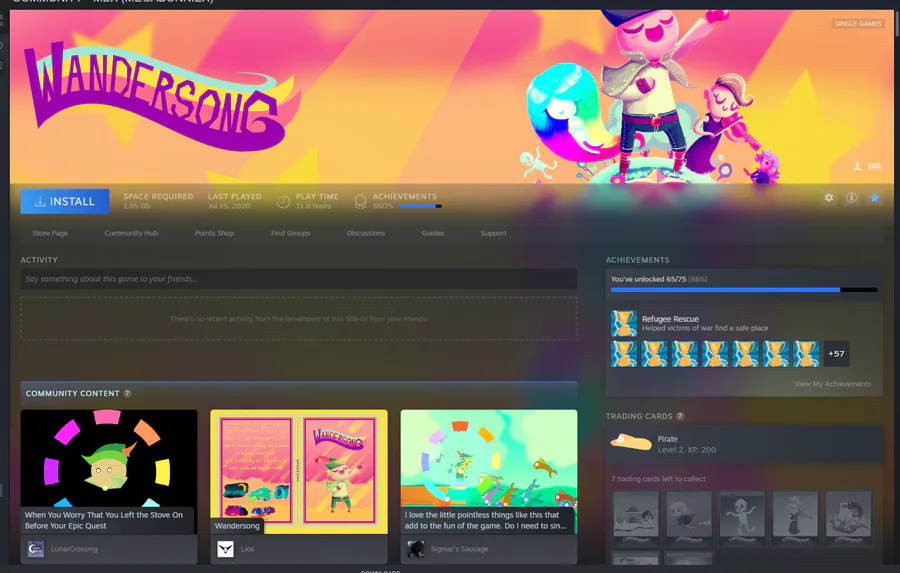Open Find Groups link
900x573 pixels.
click(290, 233)
